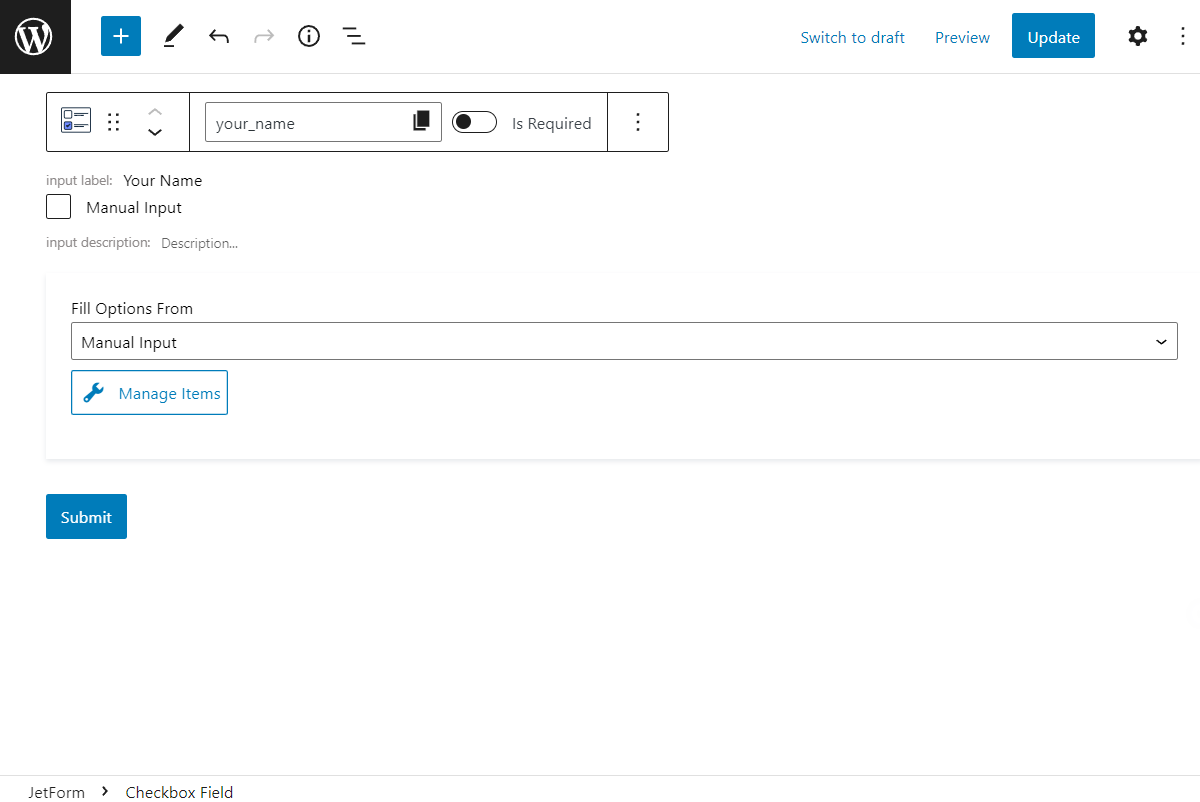Click inside the your_name field input

300,121
